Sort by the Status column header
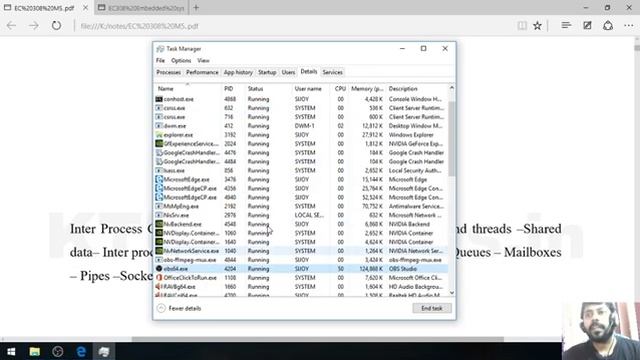 [268, 89]
